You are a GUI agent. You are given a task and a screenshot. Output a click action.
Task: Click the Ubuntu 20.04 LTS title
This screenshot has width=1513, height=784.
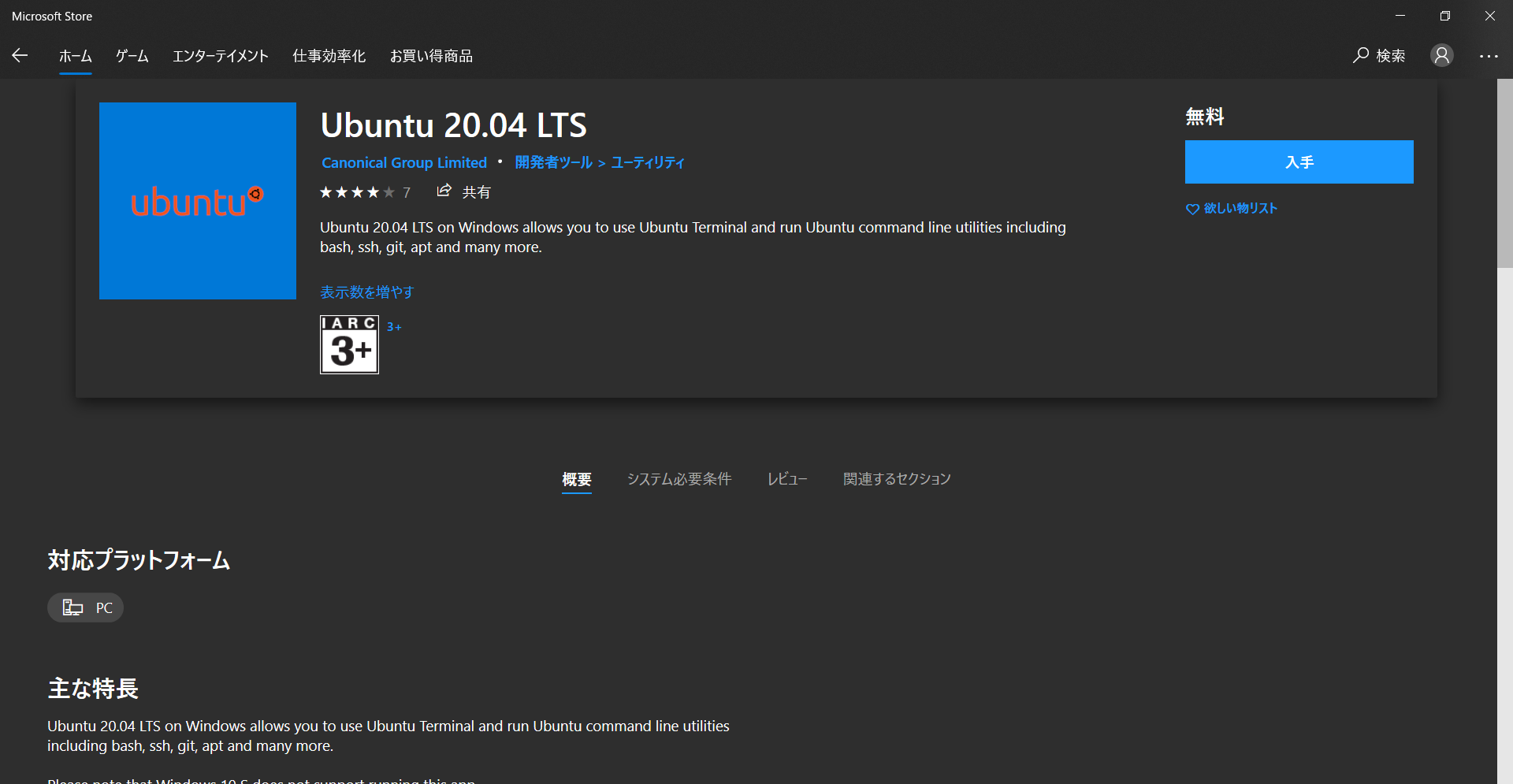454,125
